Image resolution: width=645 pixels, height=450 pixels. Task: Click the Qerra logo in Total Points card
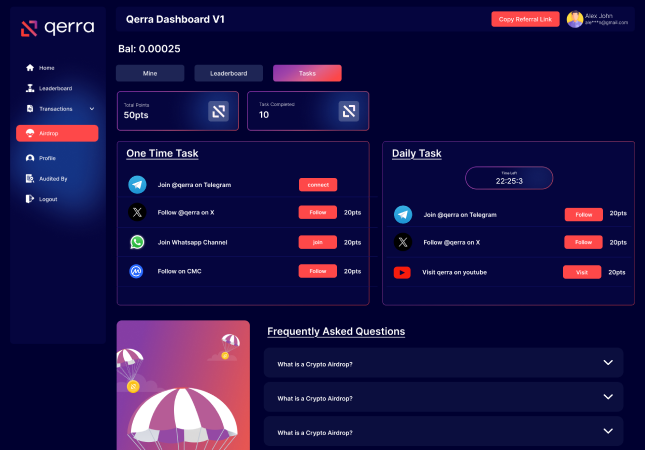(218, 111)
